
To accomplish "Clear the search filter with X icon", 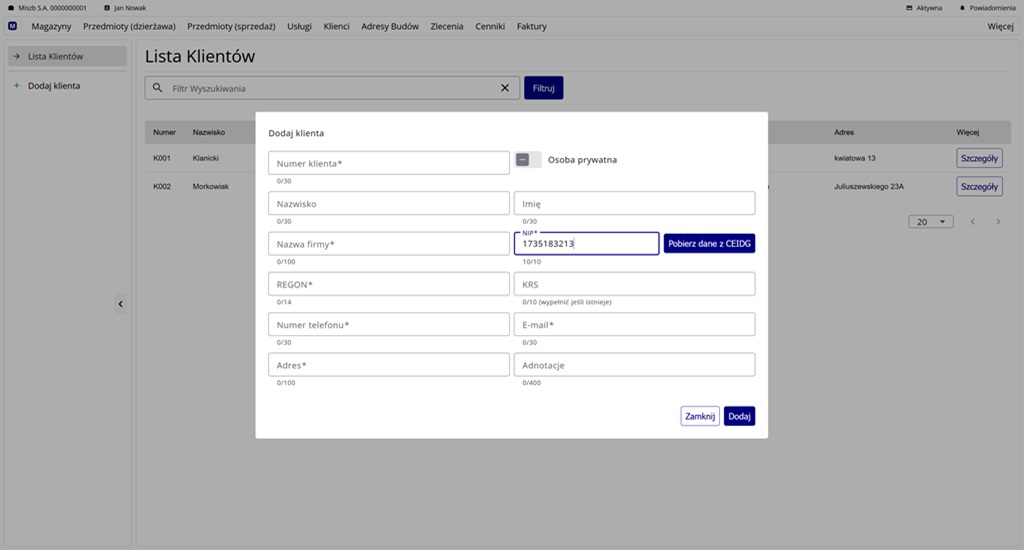I will (x=505, y=88).
